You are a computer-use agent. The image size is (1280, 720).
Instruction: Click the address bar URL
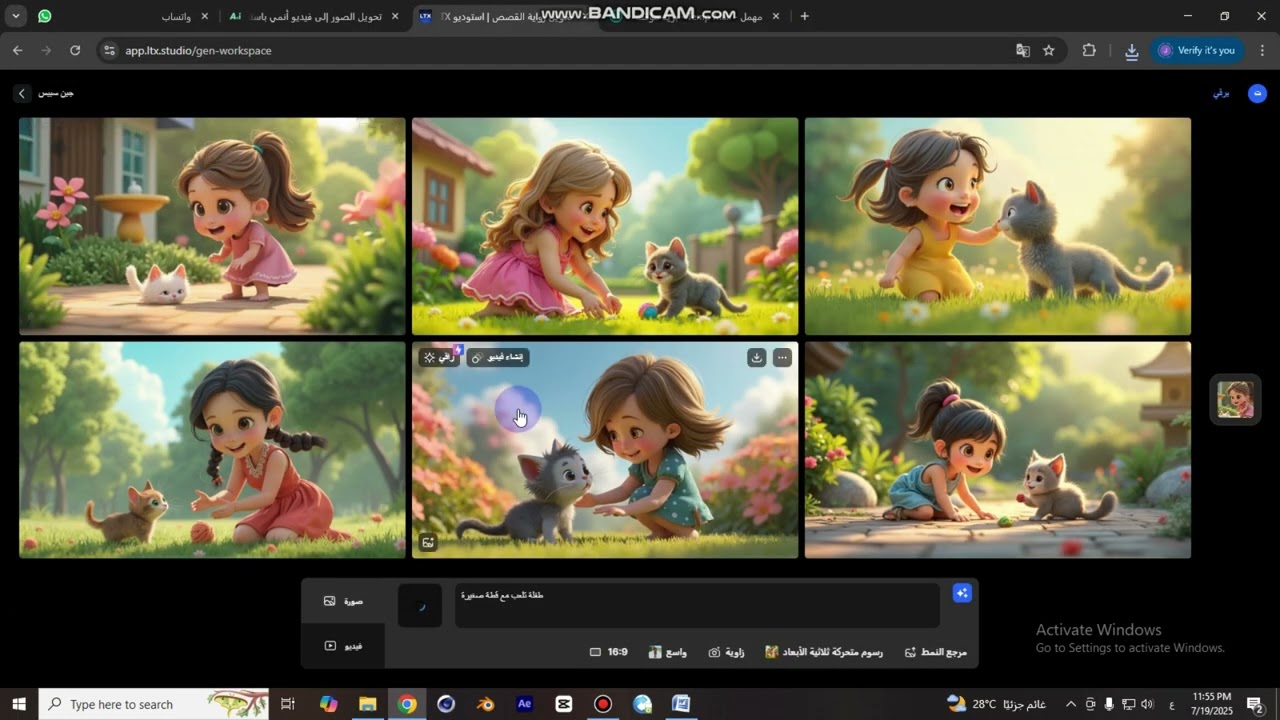198,50
